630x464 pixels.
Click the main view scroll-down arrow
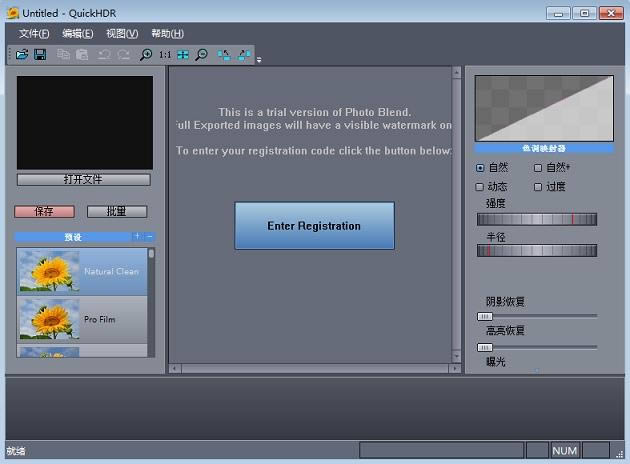pyautogui.click(x=456, y=356)
